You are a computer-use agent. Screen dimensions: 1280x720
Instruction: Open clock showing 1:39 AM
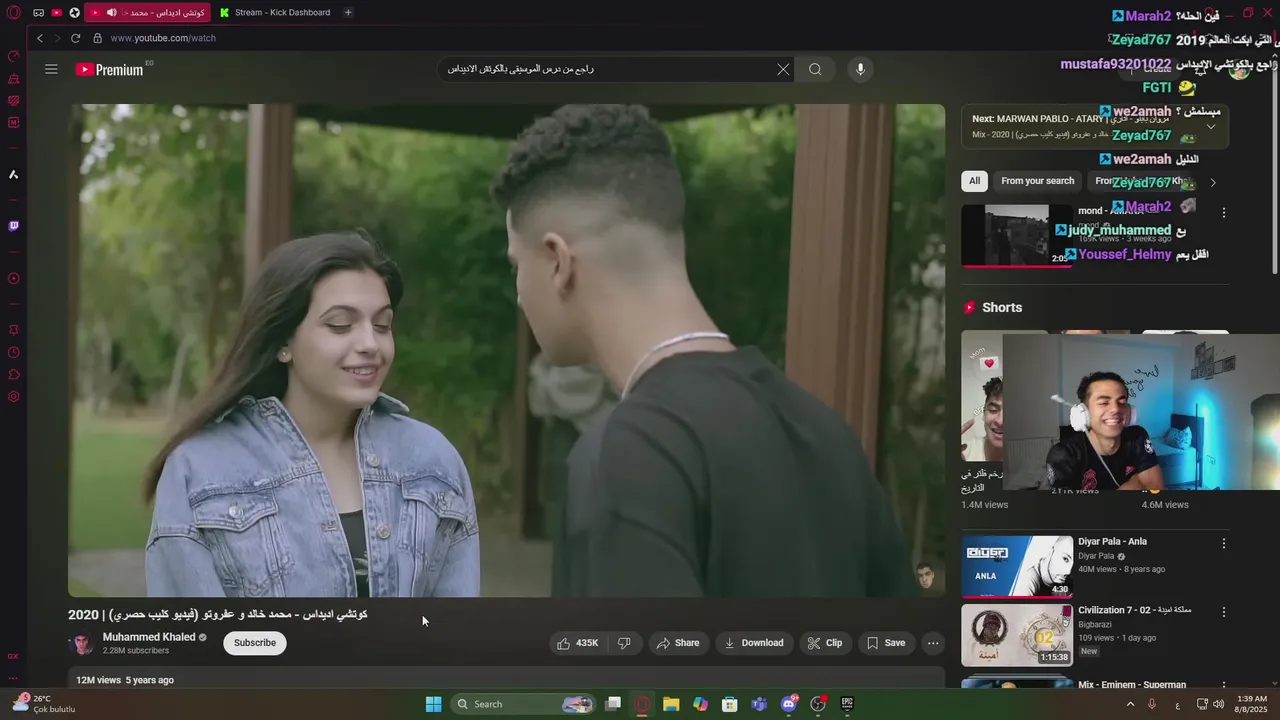tap(1252, 704)
